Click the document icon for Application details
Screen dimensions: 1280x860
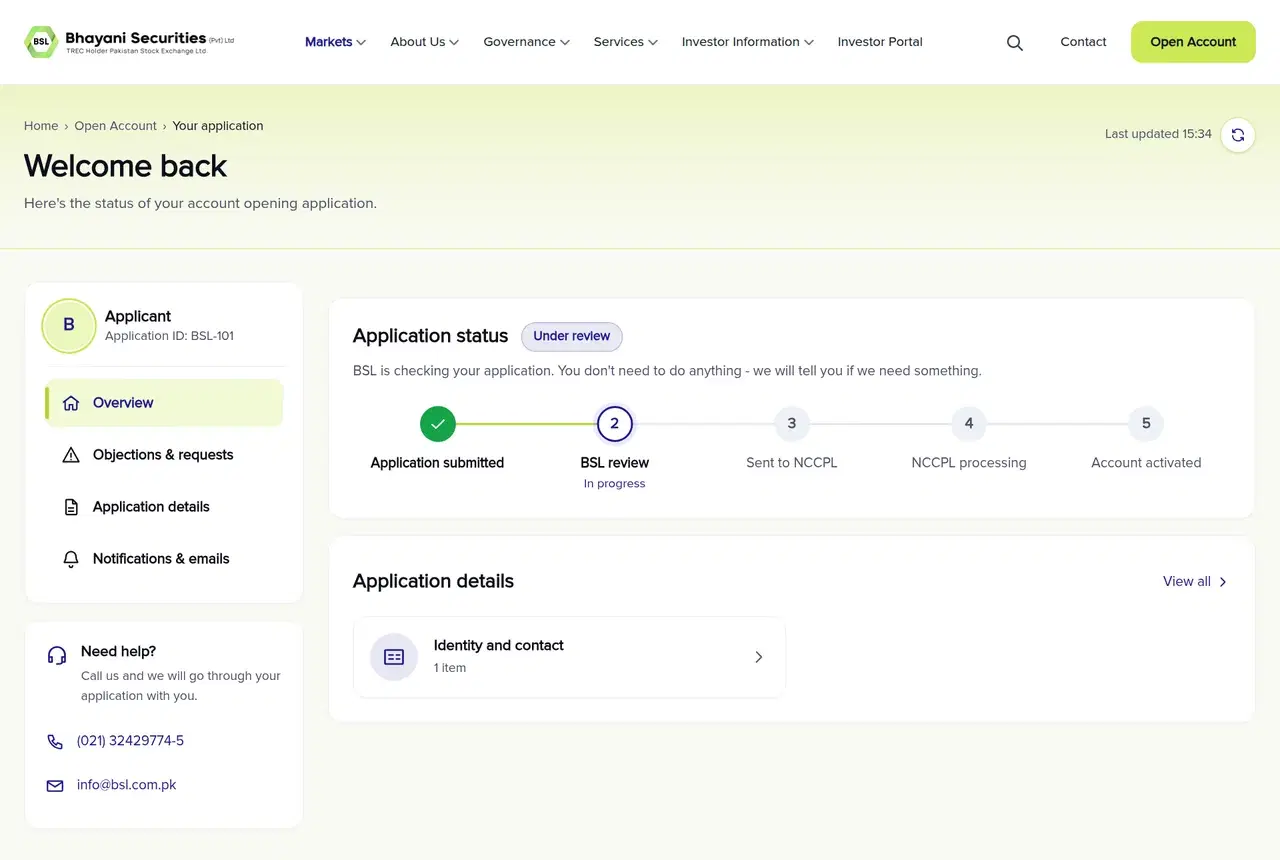pos(71,507)
